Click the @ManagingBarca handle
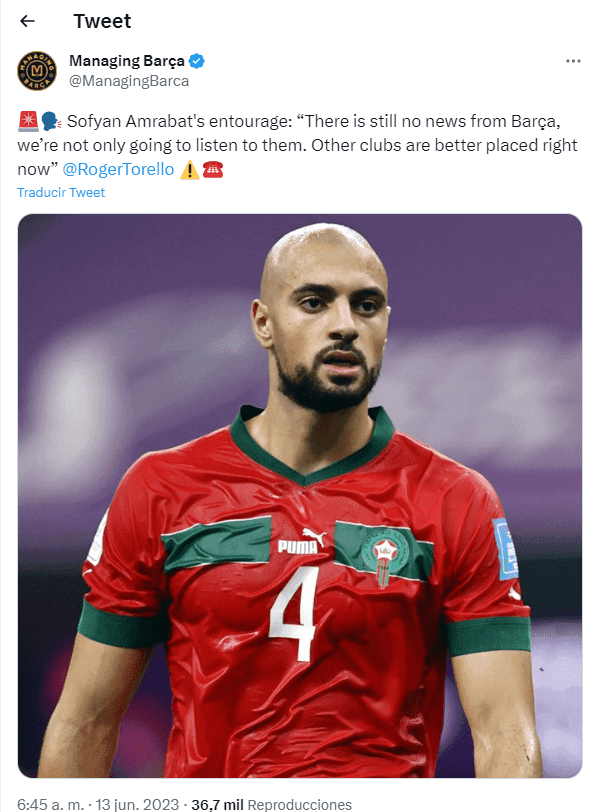The image size is (591, 812). 129,81
